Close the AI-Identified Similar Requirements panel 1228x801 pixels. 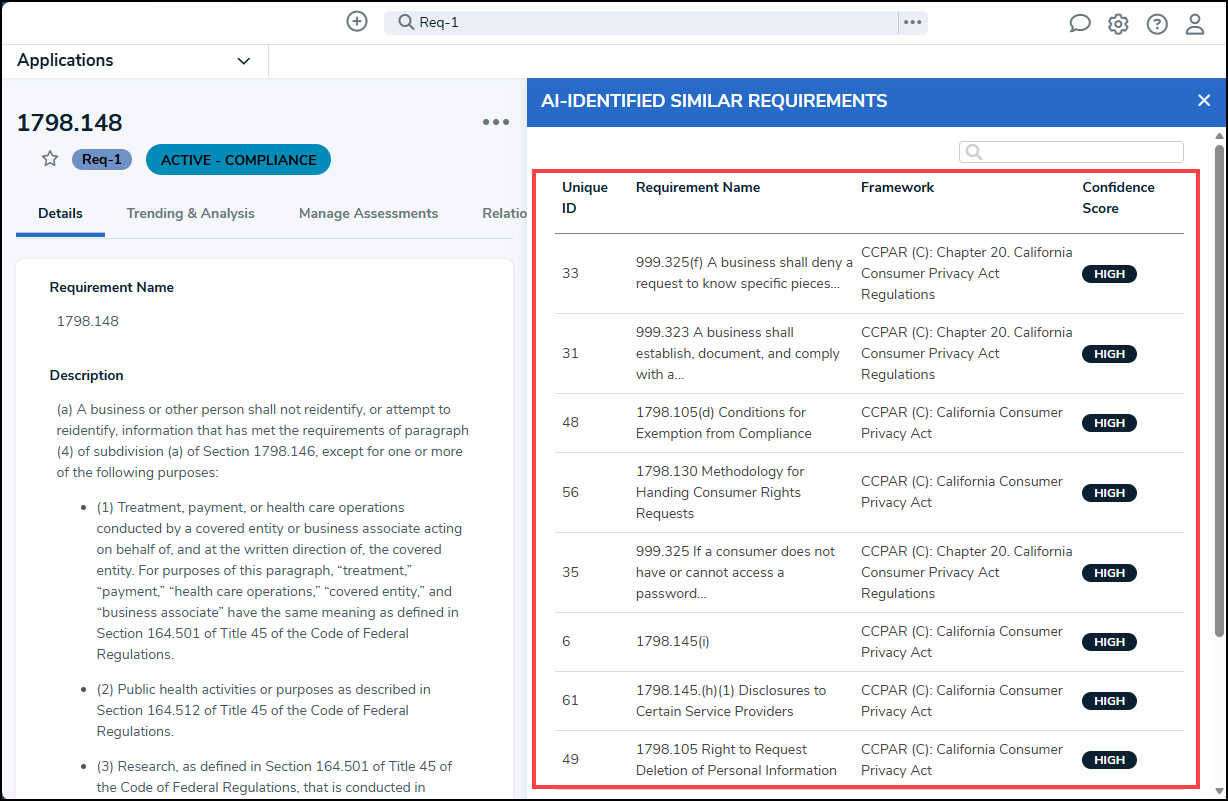coord(1204,100)
